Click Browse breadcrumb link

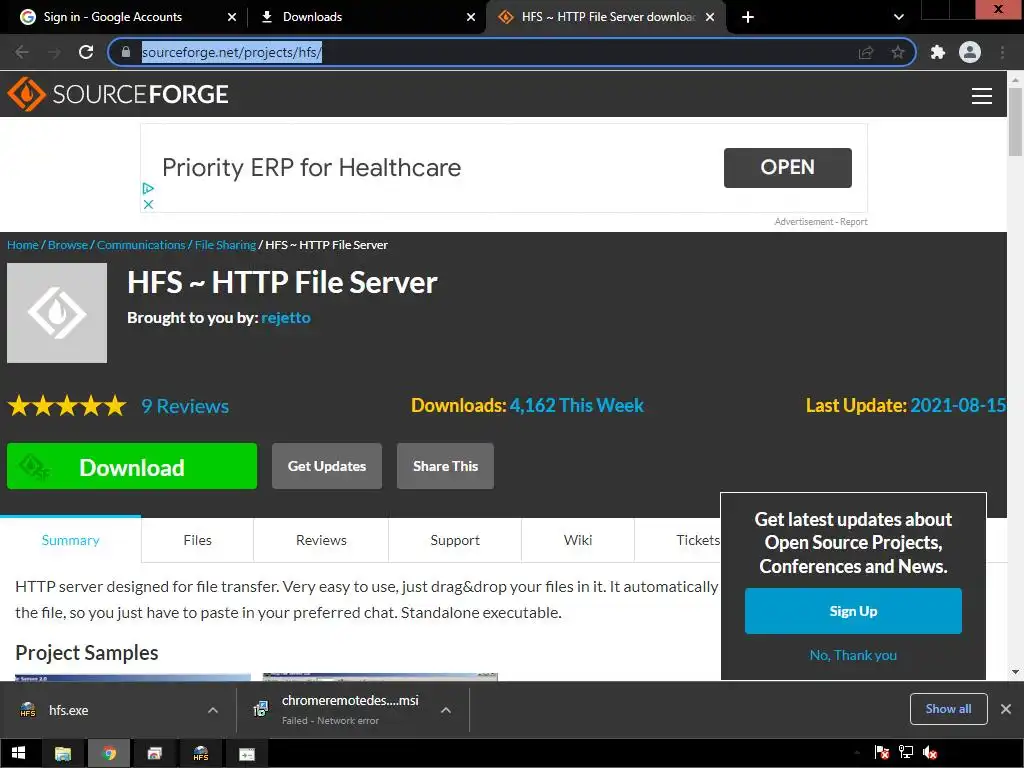tap(68, 245)
